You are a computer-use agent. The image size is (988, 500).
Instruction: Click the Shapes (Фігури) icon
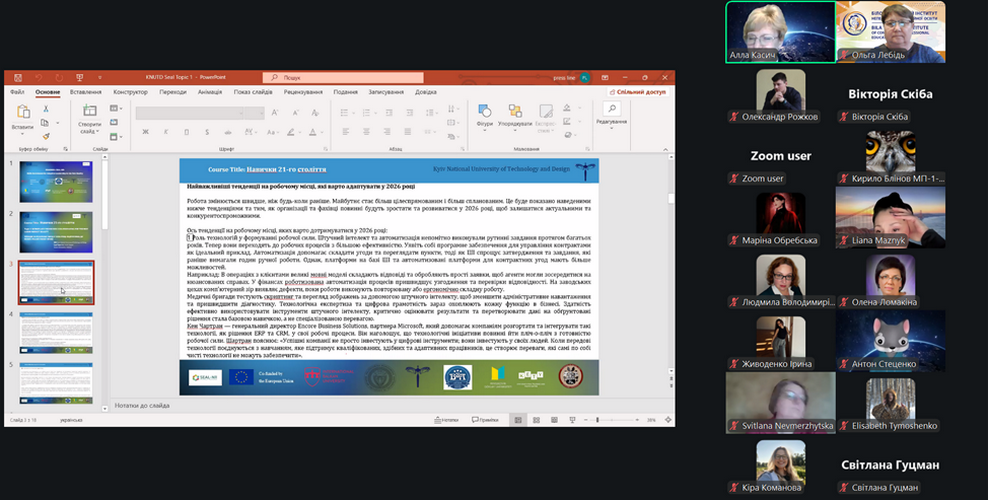point(485,113)
